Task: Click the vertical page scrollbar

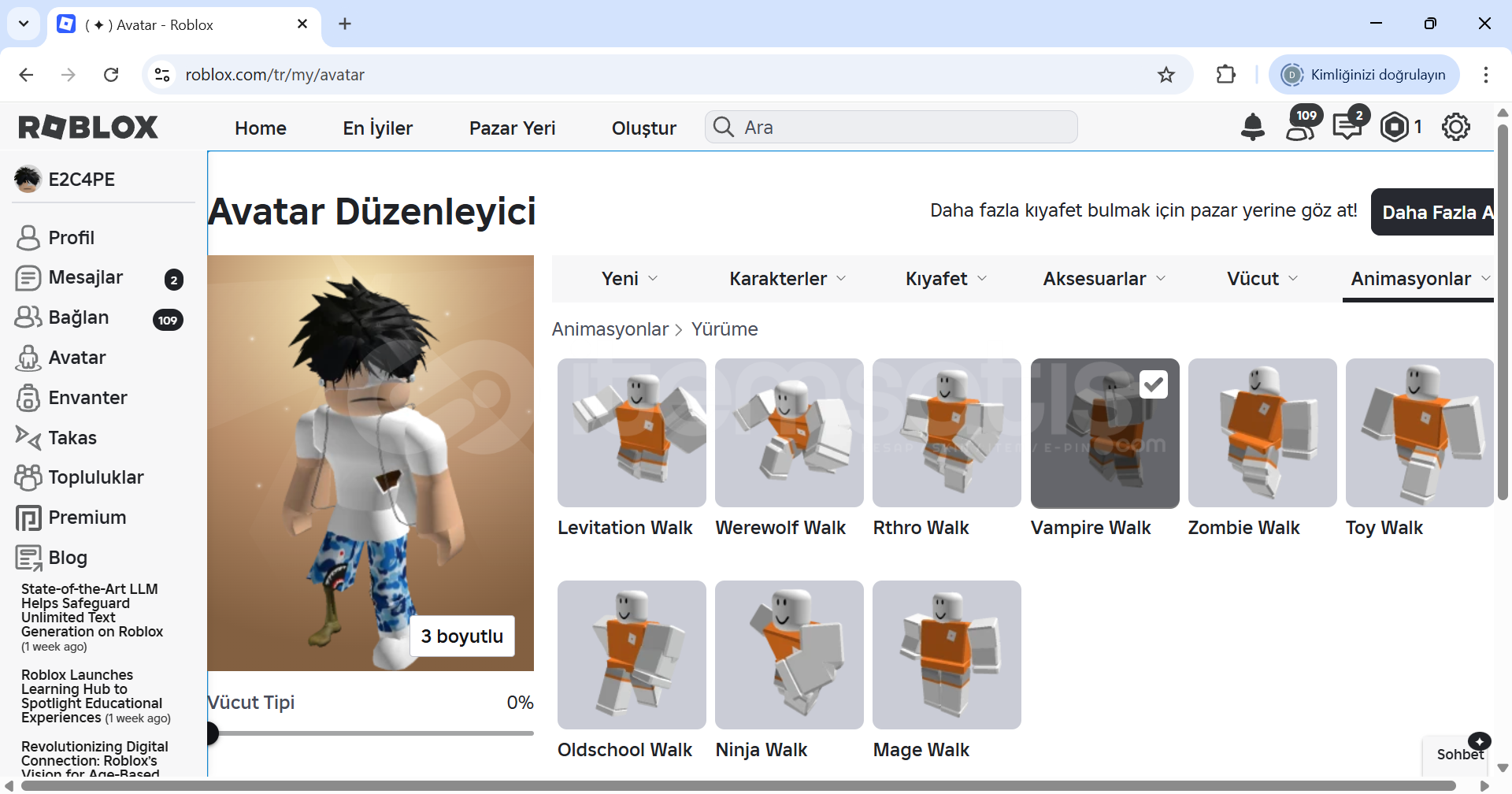Action: [x=1502, y=311]
